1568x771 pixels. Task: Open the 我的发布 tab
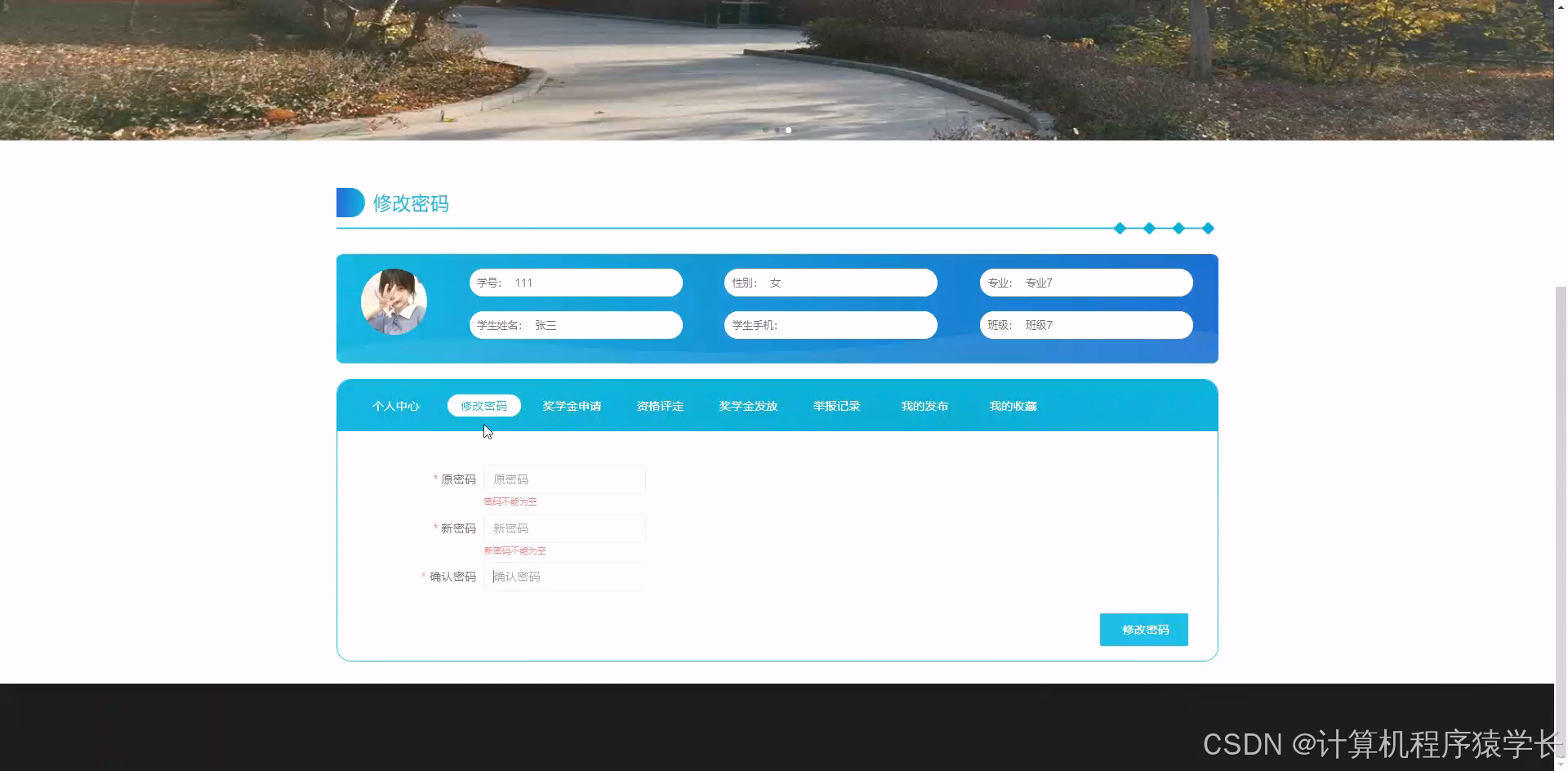click(x=924, y=405)
